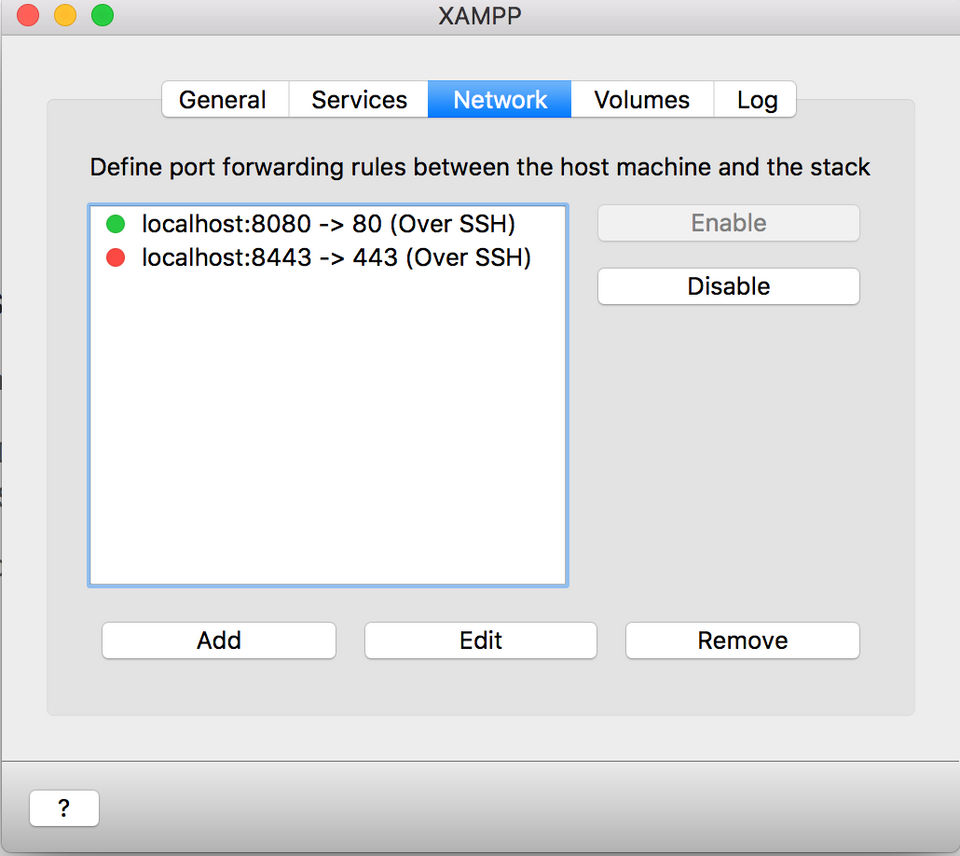Click the red status dot for localhost:8443
This screenshot has height=856, width=960.
click(115, 258)
